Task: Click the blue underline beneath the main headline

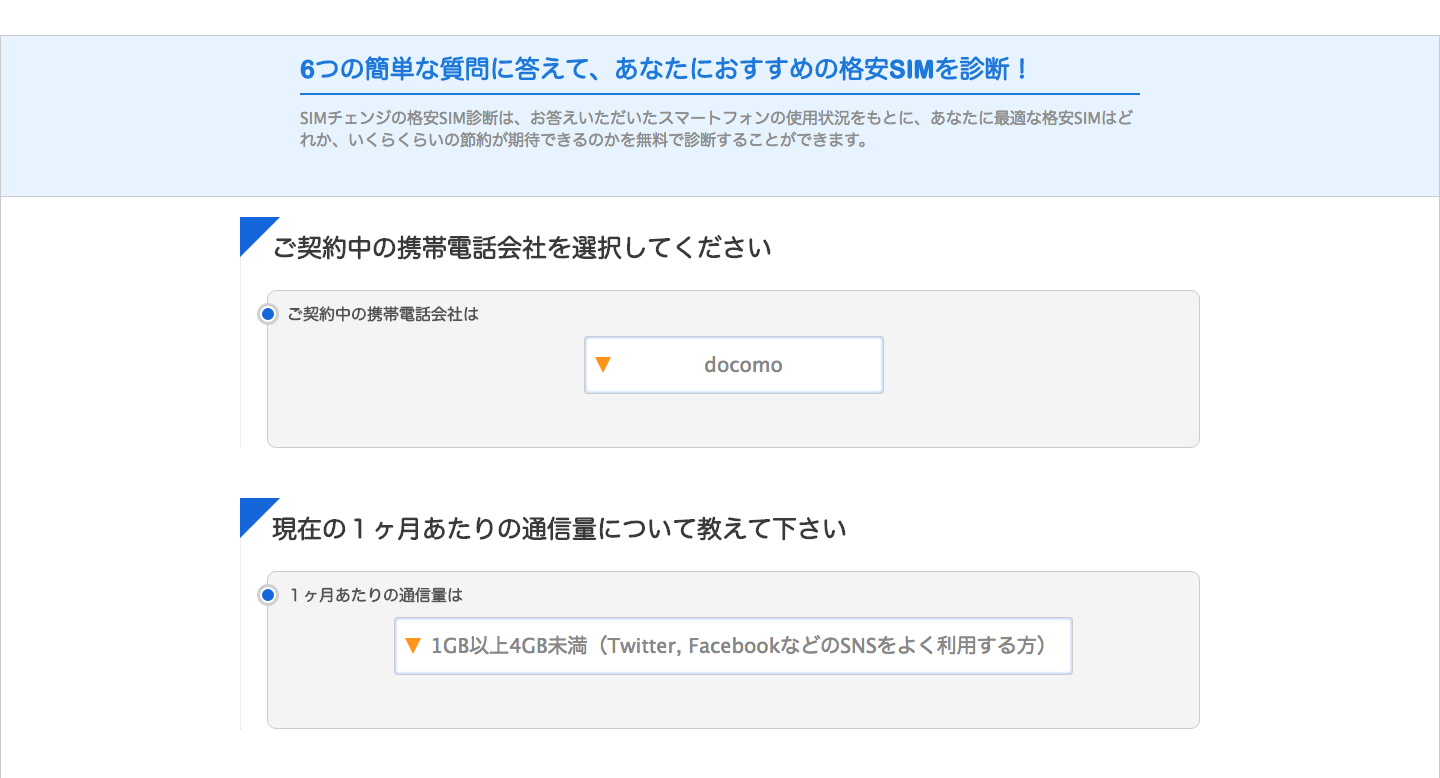Action: coord(720,93)
